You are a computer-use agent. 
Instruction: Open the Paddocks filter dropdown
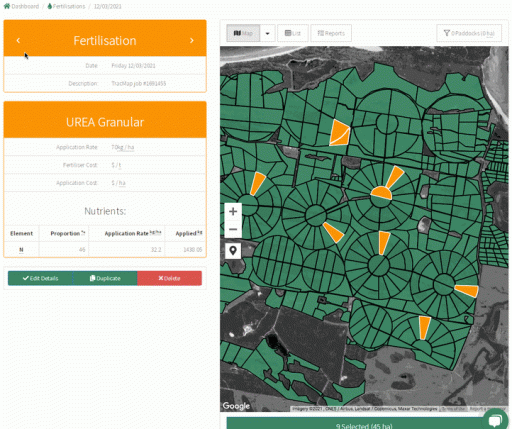[469, 33]
